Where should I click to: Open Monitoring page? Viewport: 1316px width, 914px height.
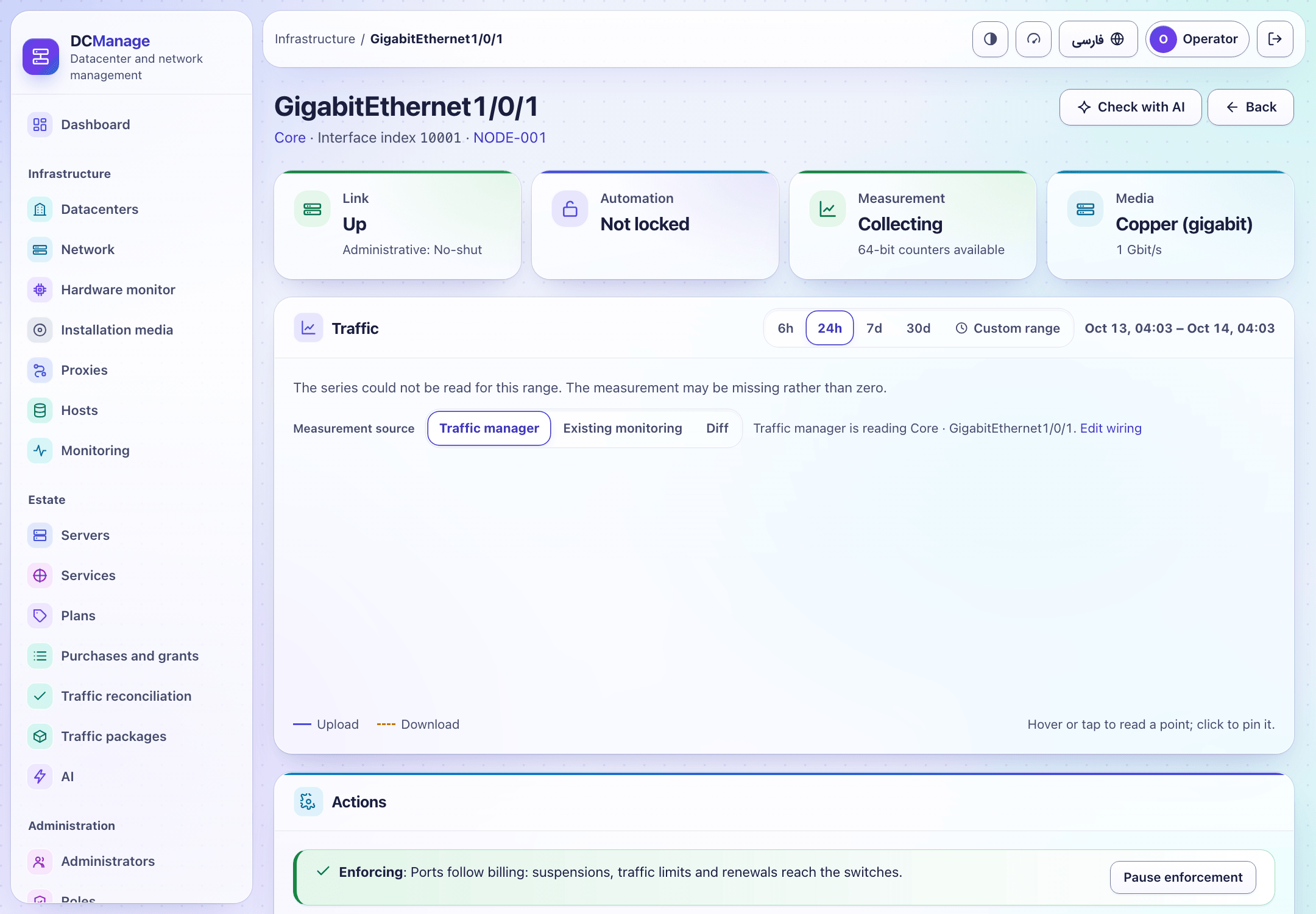click(132, 450)
